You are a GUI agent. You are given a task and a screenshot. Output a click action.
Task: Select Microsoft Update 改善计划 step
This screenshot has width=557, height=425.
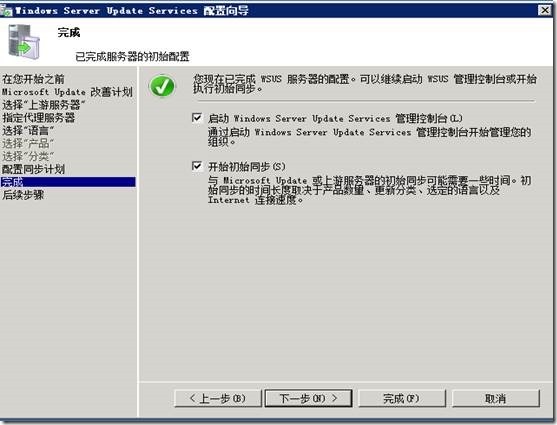click(x=67, y=92)
